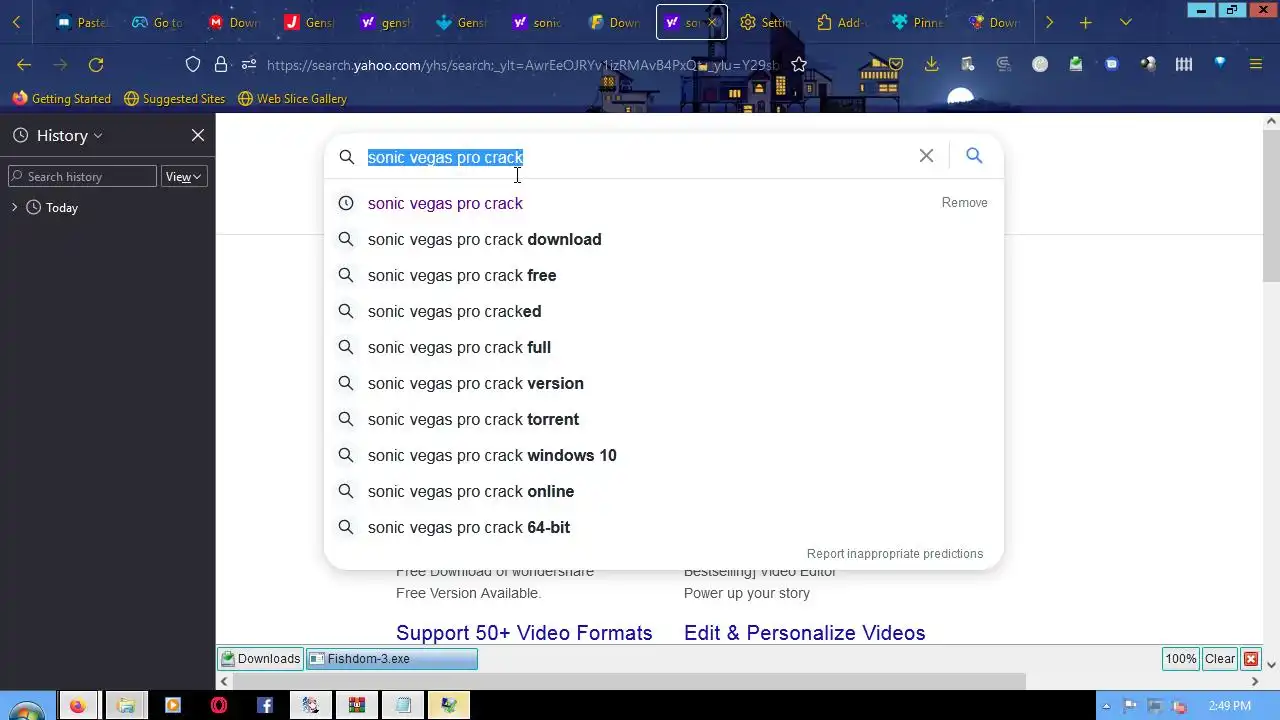
Task: Go back with the browser back arrow
Action: tap(24, 65)
